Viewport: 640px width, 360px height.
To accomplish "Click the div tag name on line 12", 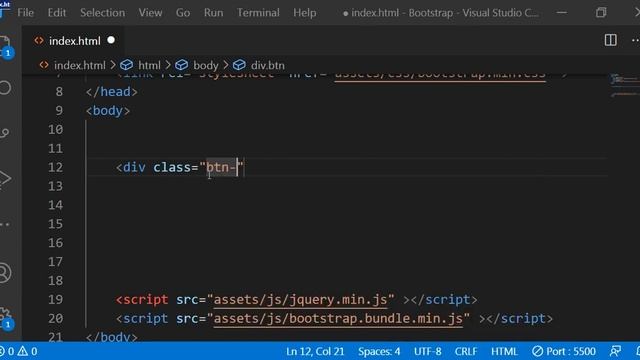I will pyautogui.click(x=134, y=167).
